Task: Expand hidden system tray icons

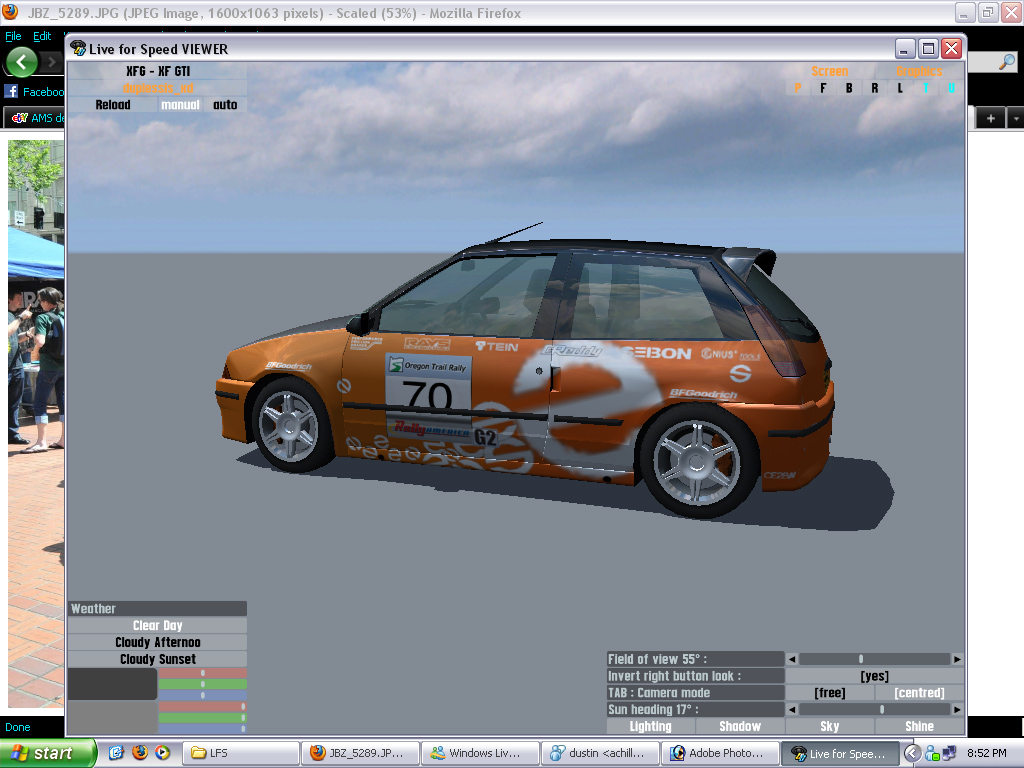Action: click(x=912, y=753)
